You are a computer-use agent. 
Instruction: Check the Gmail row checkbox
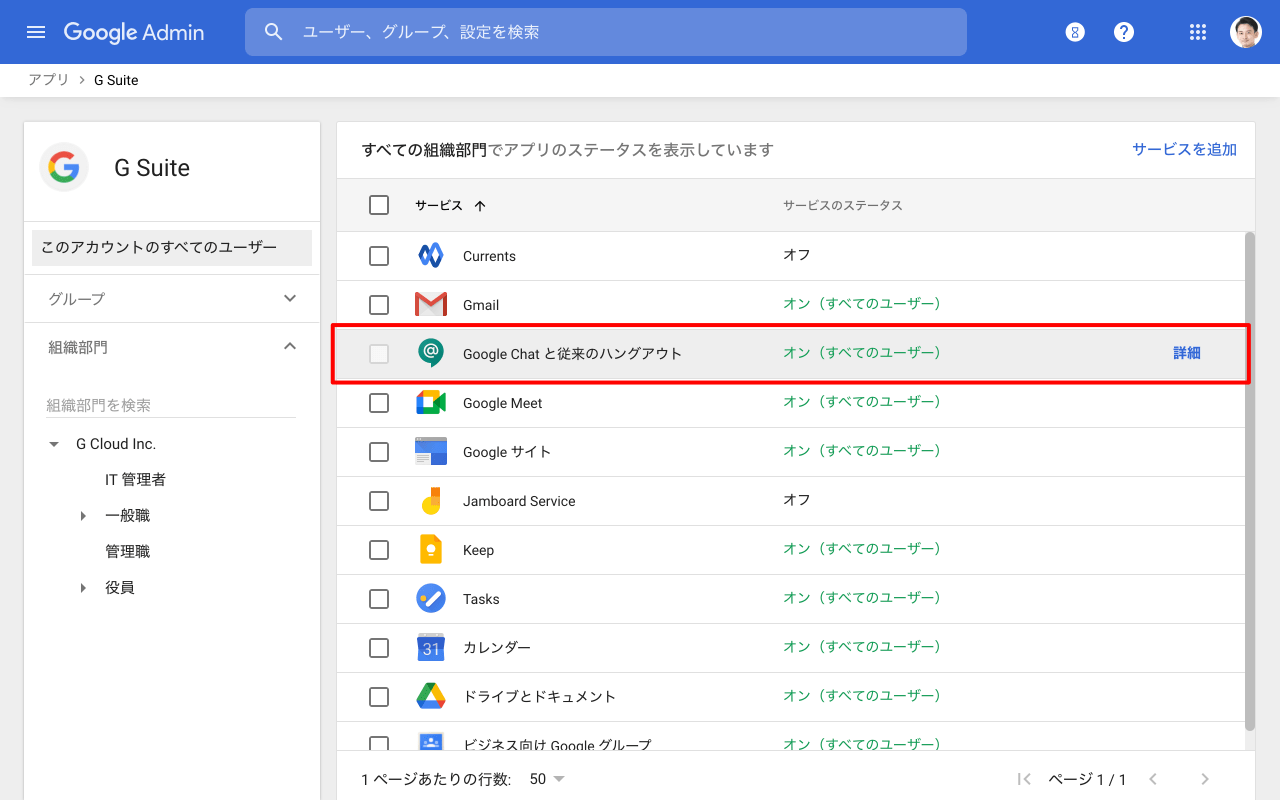pos(379,305)
